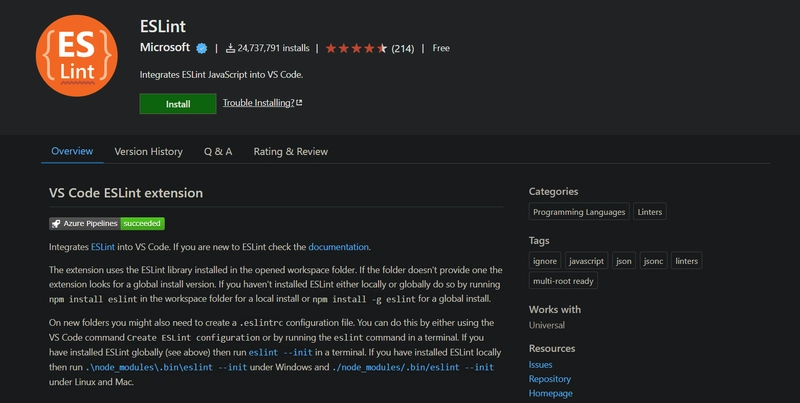
Task: Switch to the Version History tab
Action: point(148,152)
